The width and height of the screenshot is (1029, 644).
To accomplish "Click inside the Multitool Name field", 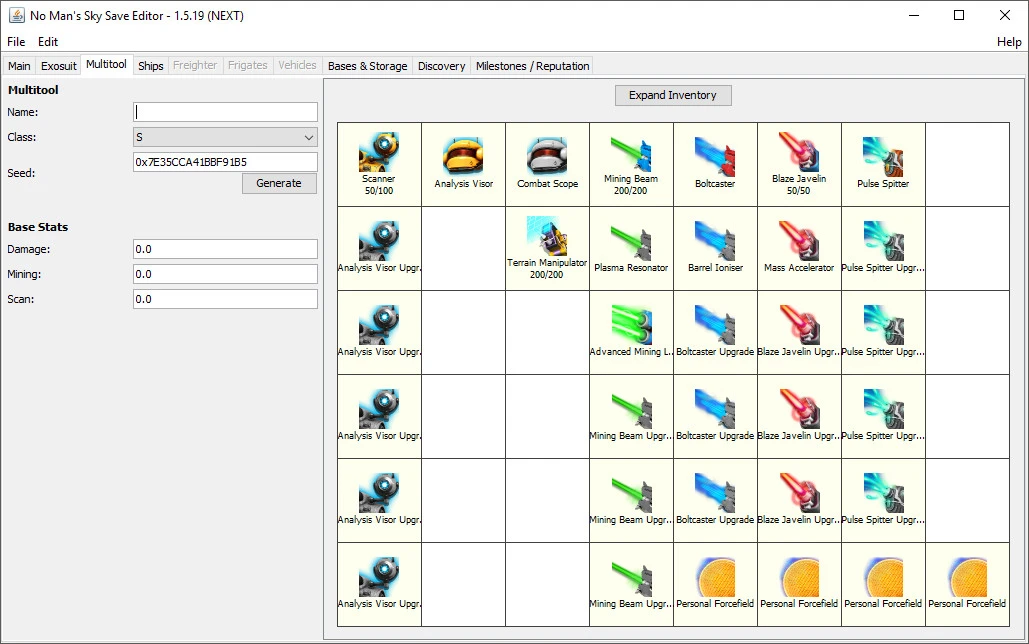I will click(224, 111).
